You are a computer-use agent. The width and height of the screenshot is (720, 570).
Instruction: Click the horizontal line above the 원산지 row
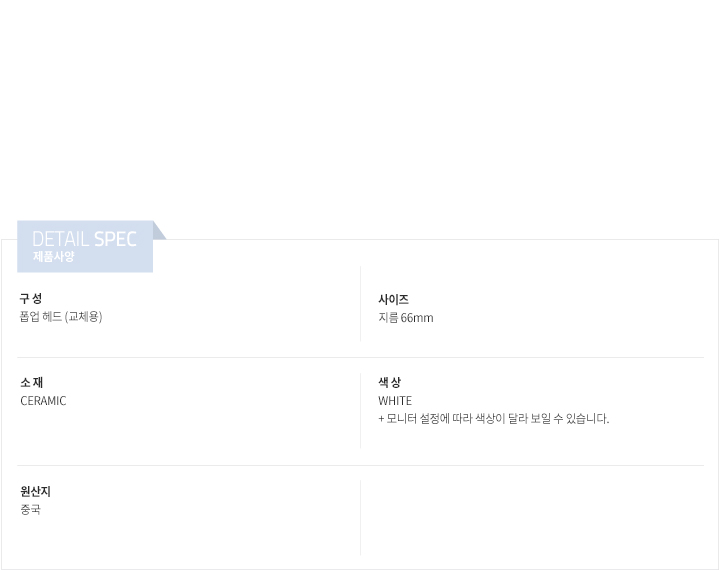[360, 465]
